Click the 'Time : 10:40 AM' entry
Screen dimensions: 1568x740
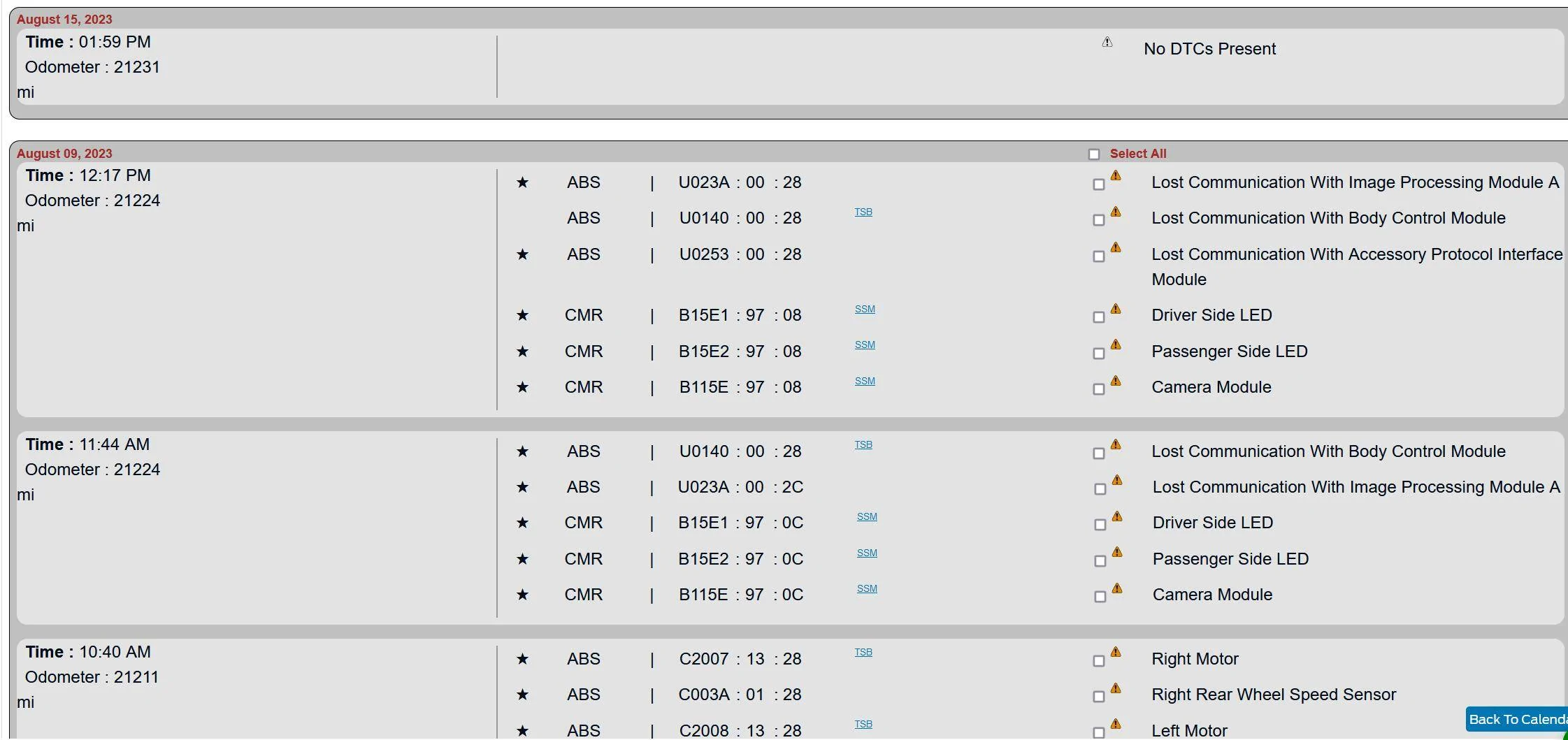point(88,652)
